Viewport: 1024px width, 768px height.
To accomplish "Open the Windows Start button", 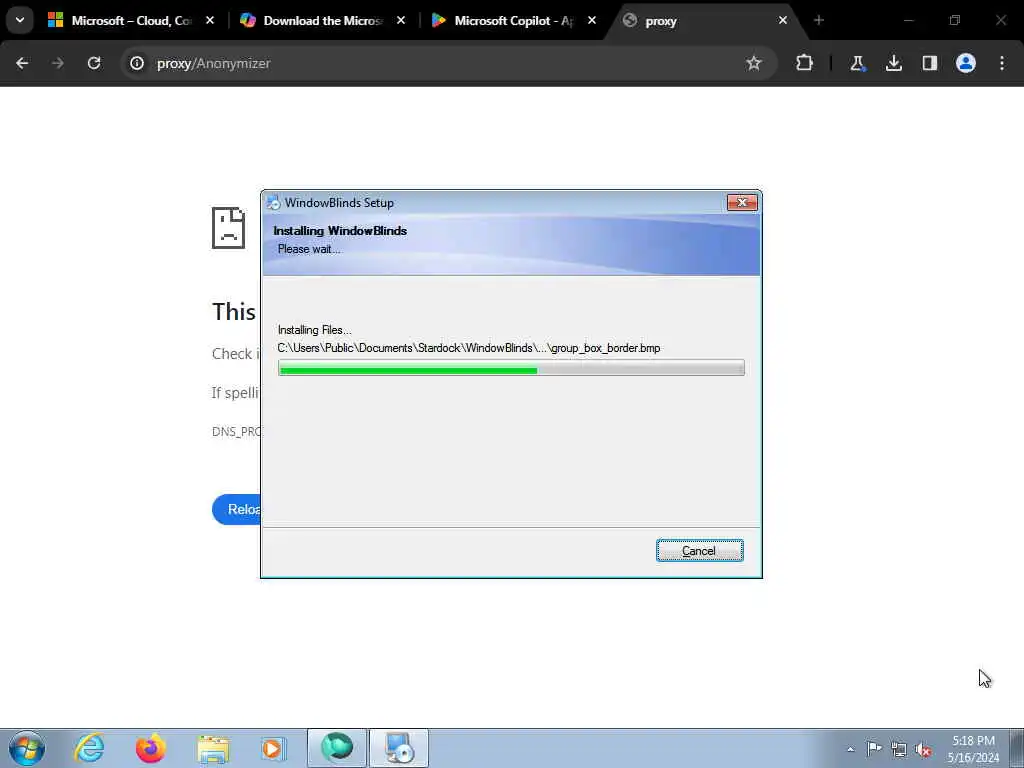I will click(x=27, y=748).
